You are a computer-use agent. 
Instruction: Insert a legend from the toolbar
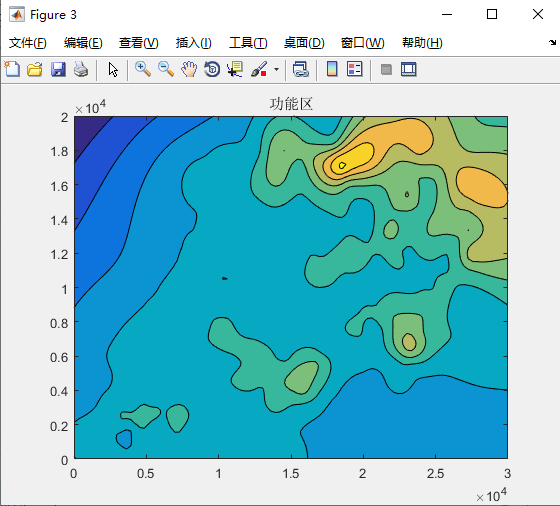pyautogui.click(x=355, y=69)
